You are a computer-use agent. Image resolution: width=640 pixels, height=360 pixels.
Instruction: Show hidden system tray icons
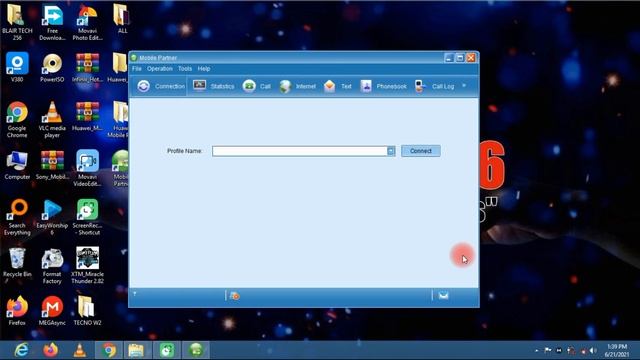[536, 350]
